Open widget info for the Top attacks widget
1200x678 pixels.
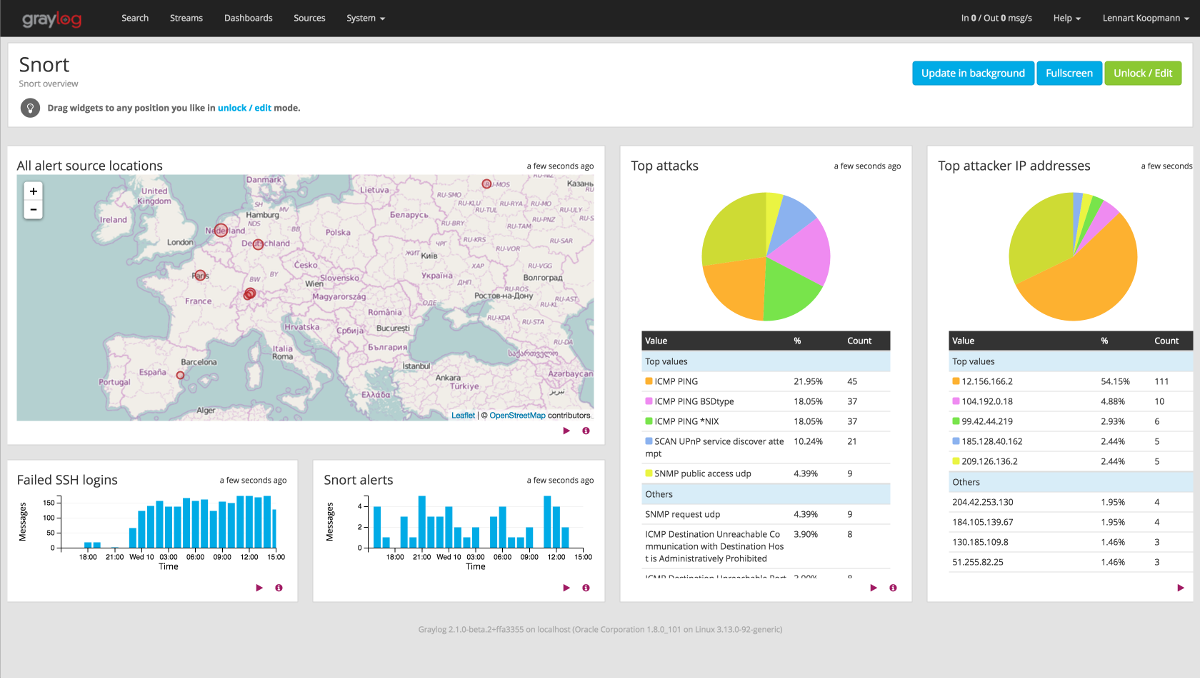[x=892, y=588]
